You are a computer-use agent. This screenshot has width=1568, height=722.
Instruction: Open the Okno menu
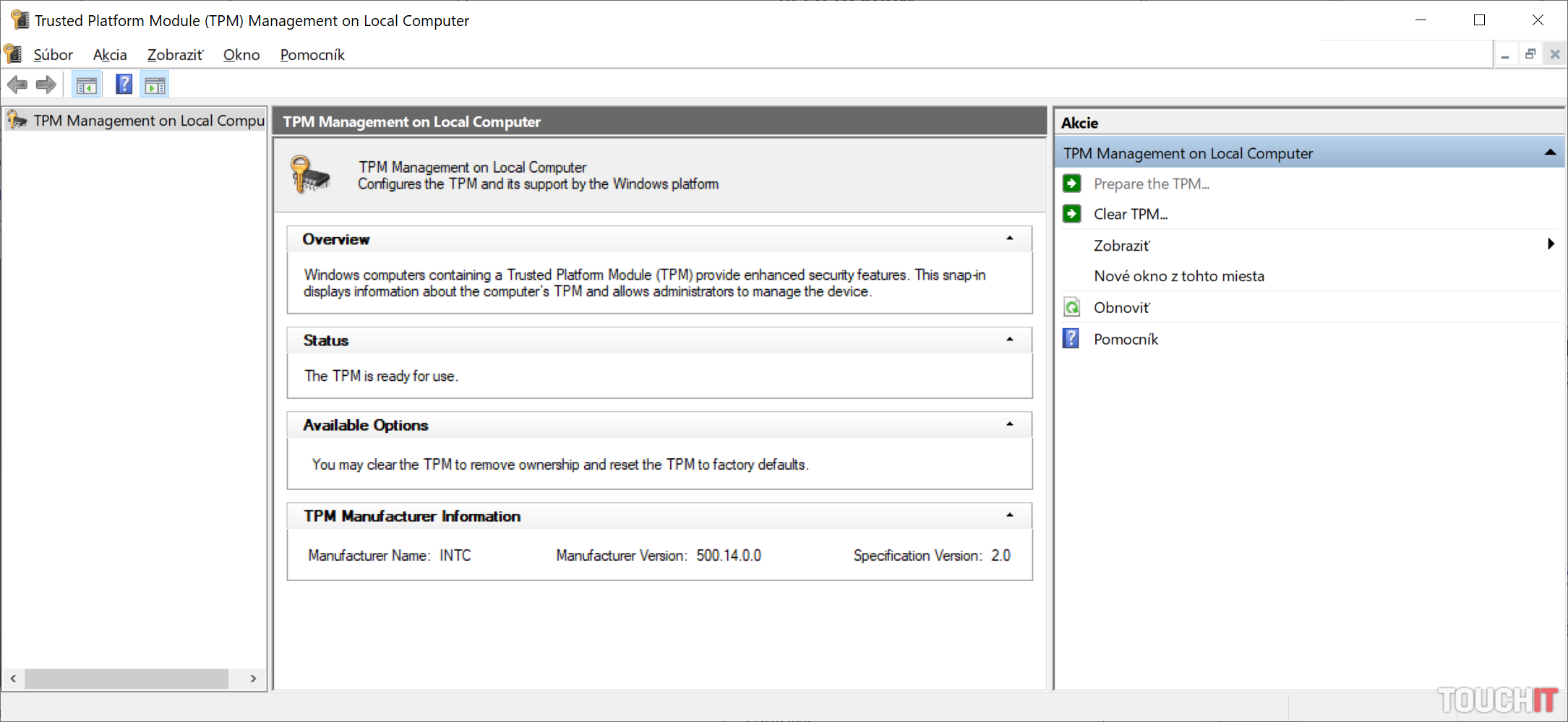241,55
